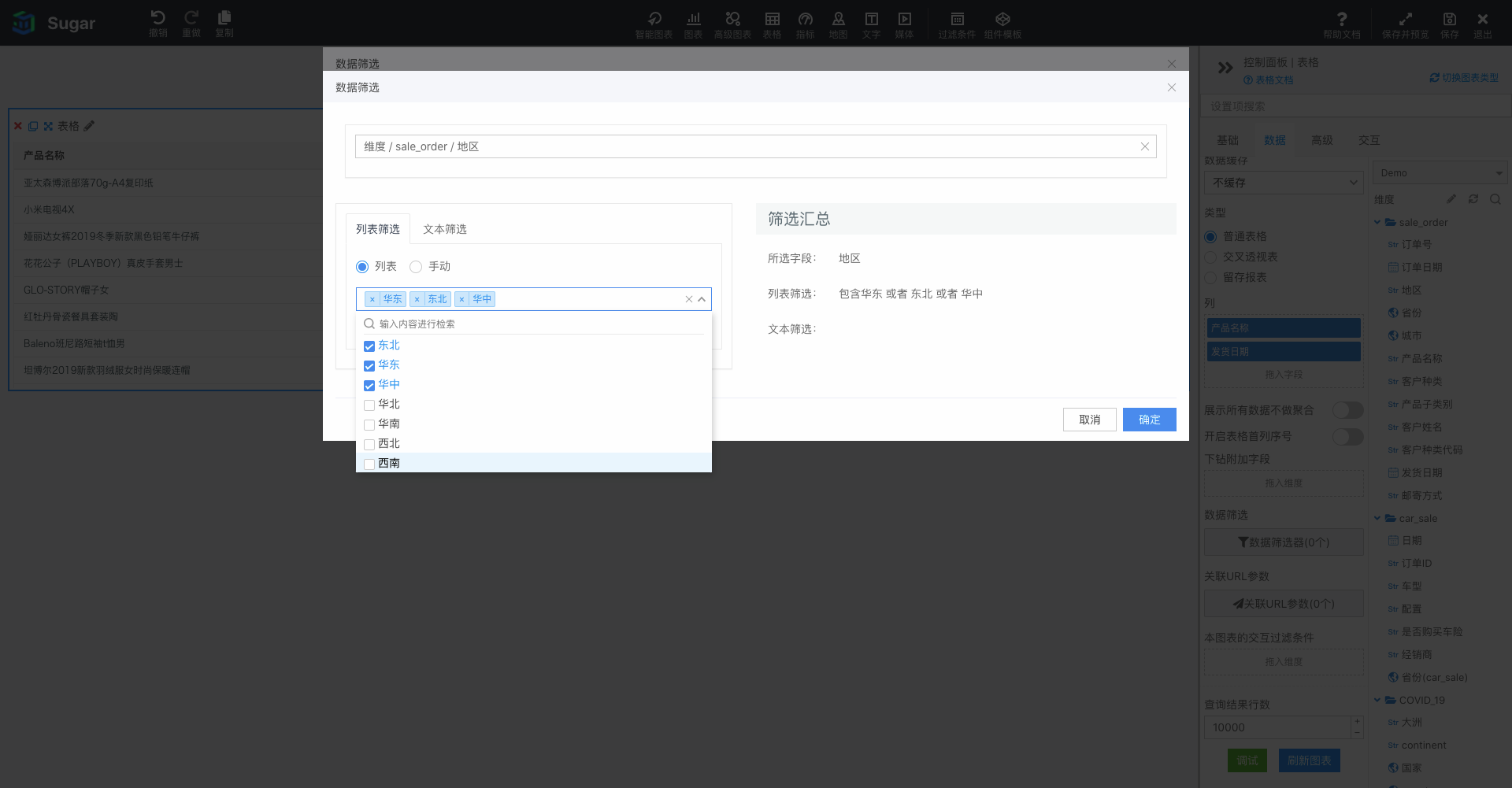Clear all selected region tags
The width and height of the screenshot is (1512, 788).
(x=689, y=299)
